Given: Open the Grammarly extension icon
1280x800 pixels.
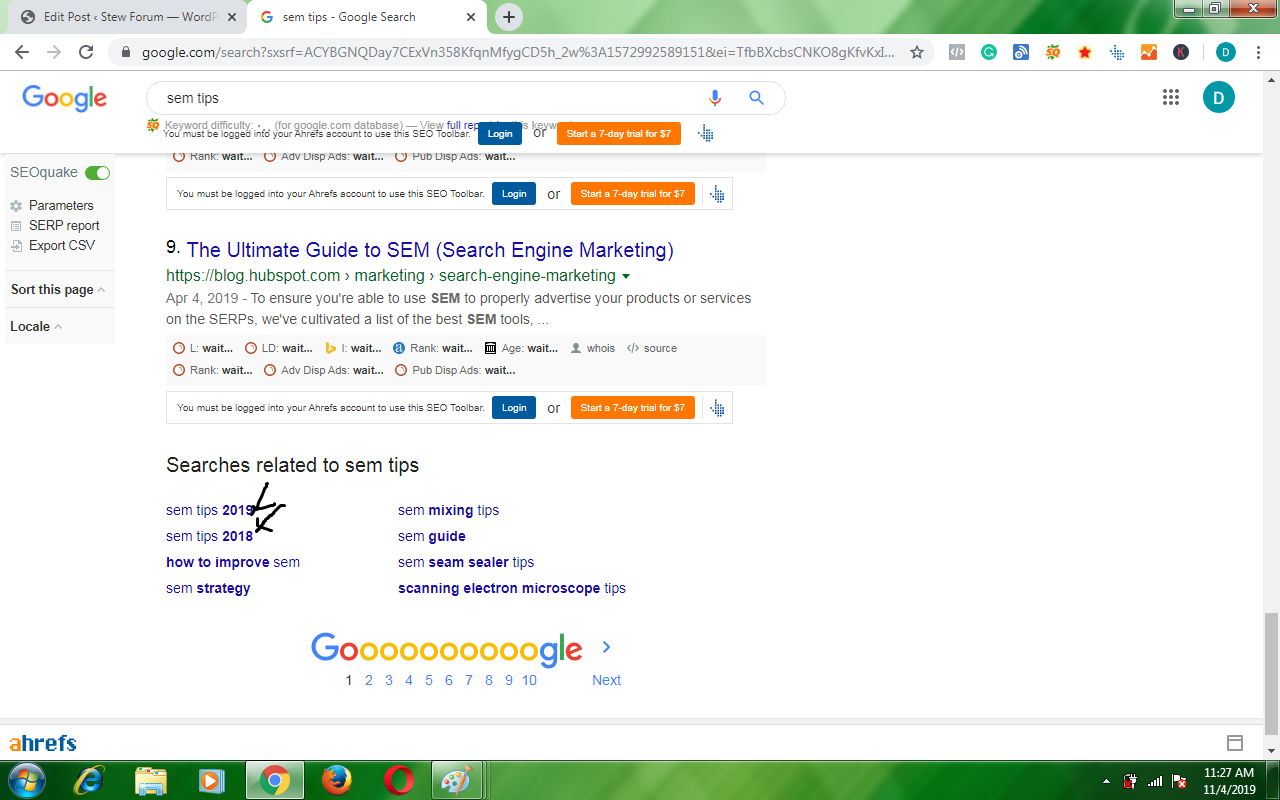Looking at the screenshot, I should [989, 52].
